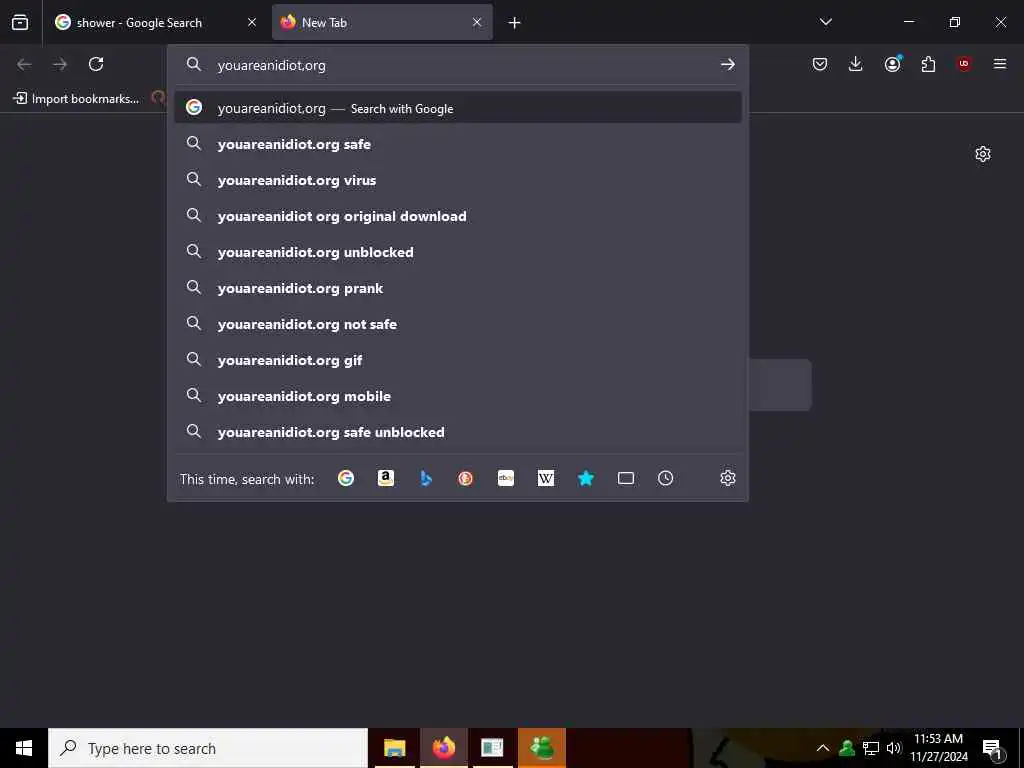Choose suggestion youareanidiot.org safe
The image size is (1024, 768).
[x=458, y=144]
